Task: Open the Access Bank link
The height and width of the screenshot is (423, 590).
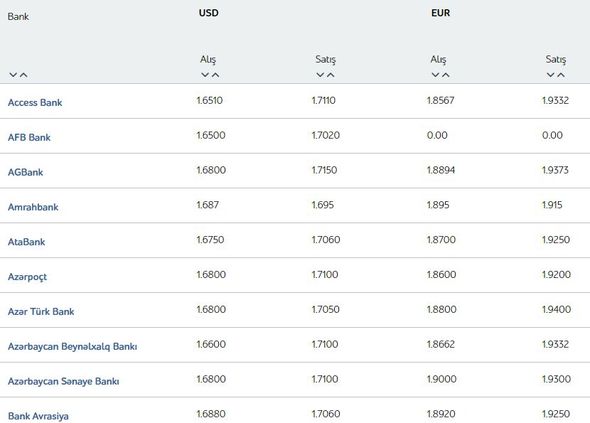Action: pyautogui.click(x=35, y=102)
